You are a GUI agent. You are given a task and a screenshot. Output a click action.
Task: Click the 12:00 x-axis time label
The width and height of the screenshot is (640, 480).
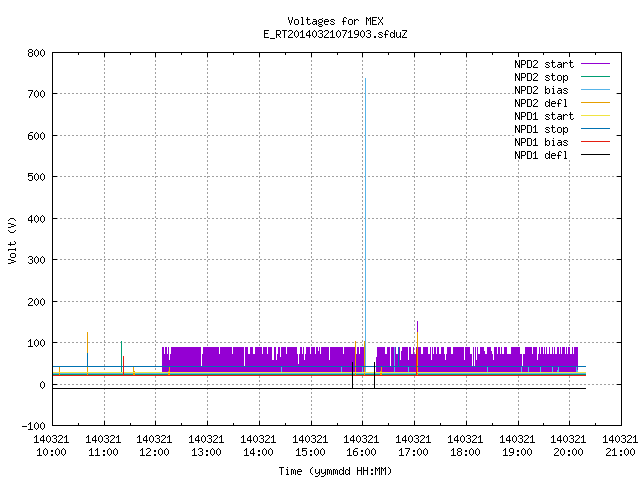tap(154, 452)
